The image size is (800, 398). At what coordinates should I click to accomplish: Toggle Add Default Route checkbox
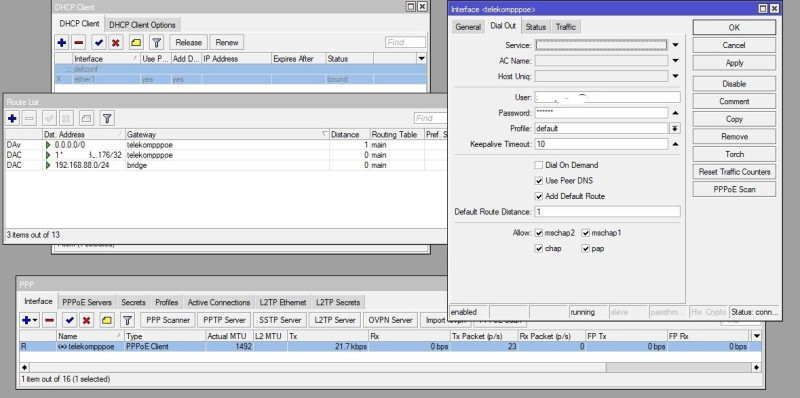[539, 196]
